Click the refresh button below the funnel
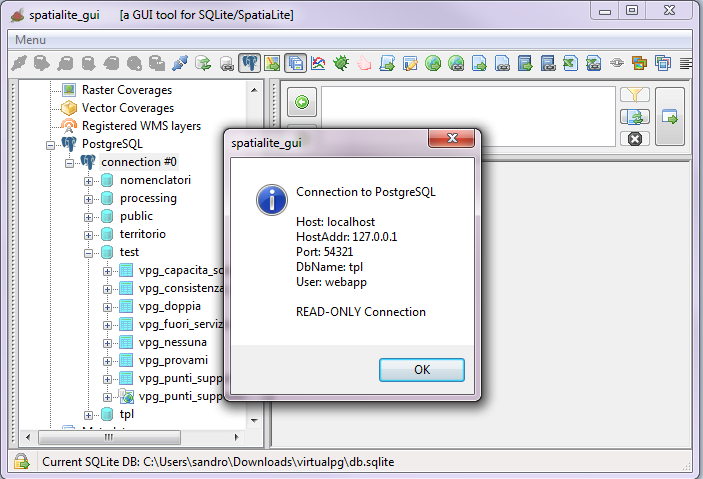703x479 pixels. (635, 117)
